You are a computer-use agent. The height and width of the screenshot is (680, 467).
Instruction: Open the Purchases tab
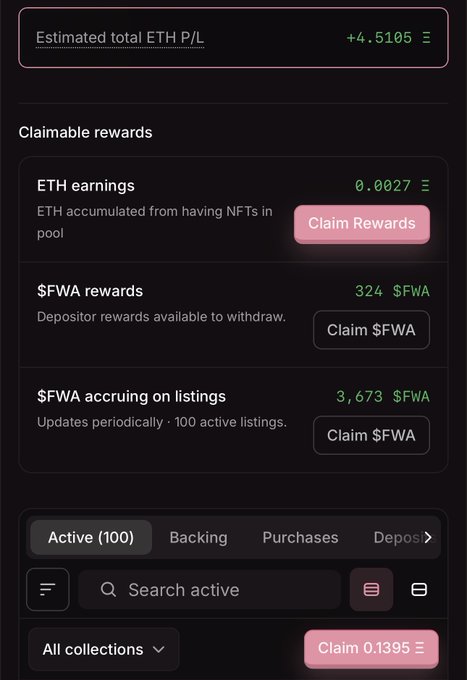point(300,537)
